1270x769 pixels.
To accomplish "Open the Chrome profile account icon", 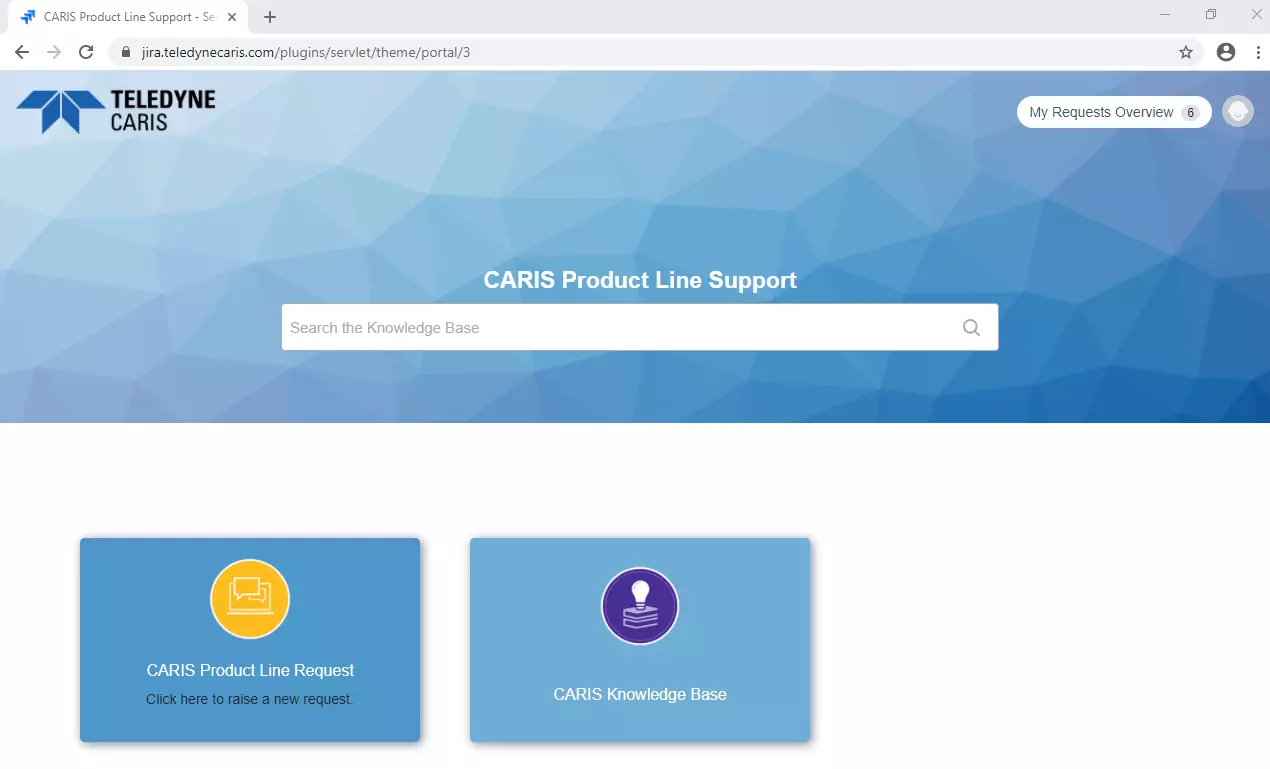I will (x=1226, y=51).
